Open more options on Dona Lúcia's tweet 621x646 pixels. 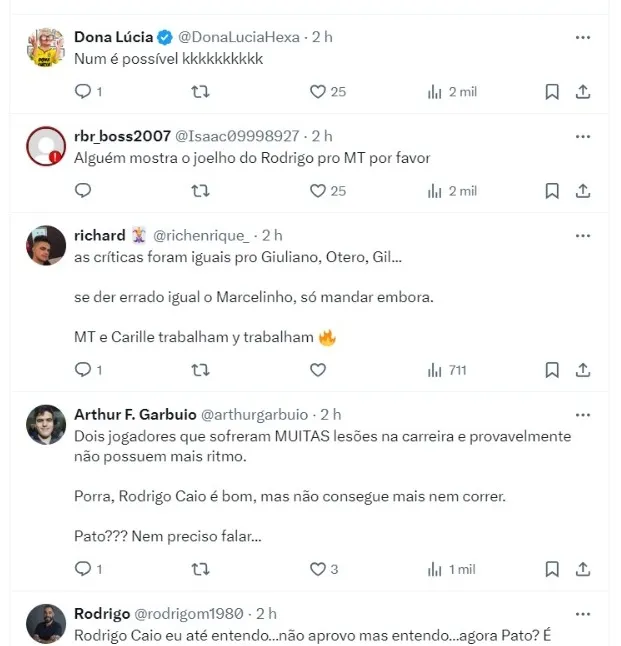(583, 37)
